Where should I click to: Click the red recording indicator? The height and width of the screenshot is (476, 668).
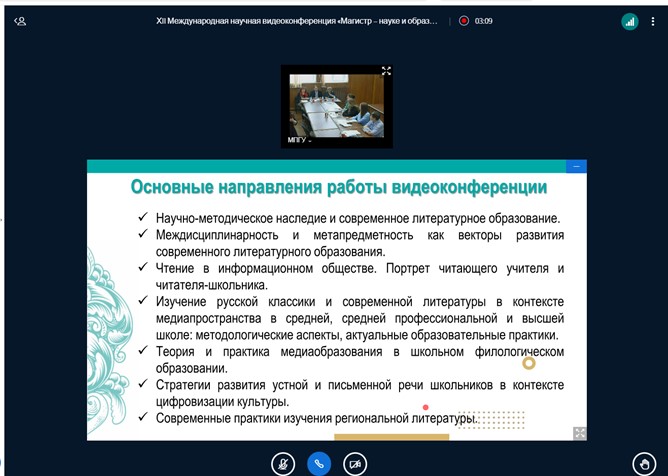pyautogui.click(x=464, y=20)
